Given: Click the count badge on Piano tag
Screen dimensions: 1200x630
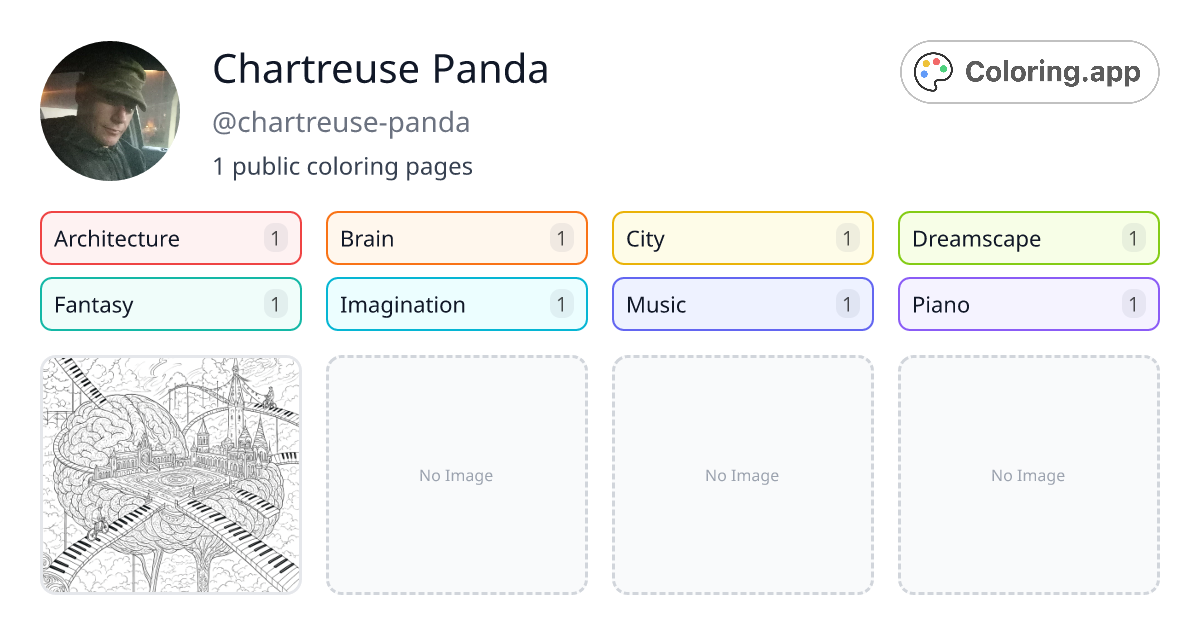Looking at the screenshot, I should click(1133, 304).
